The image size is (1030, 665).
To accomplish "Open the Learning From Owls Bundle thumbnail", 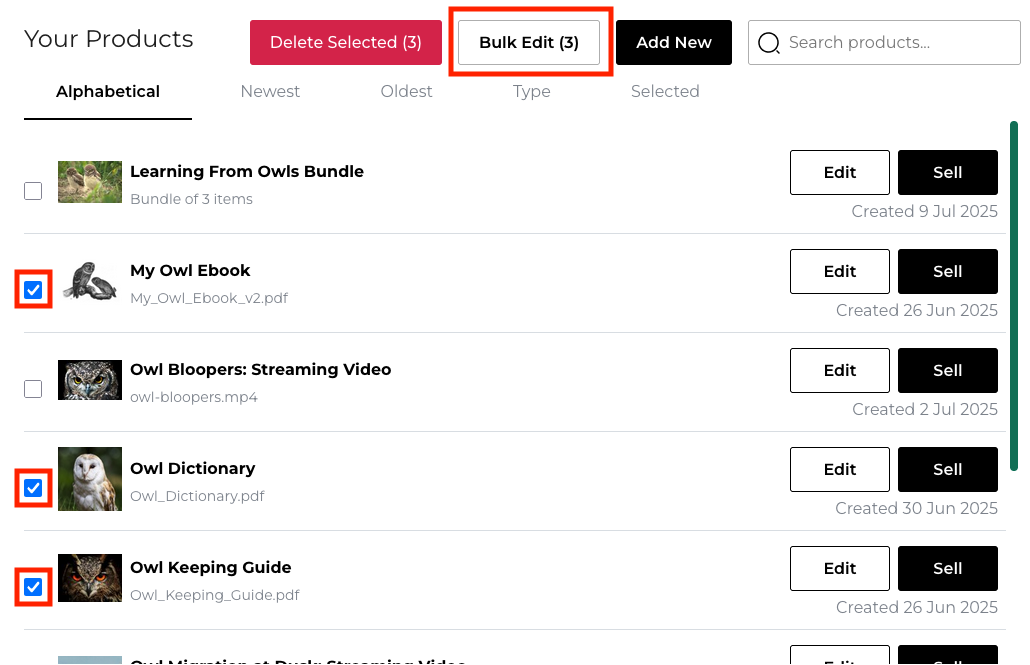I will click(x=90, y=182).
